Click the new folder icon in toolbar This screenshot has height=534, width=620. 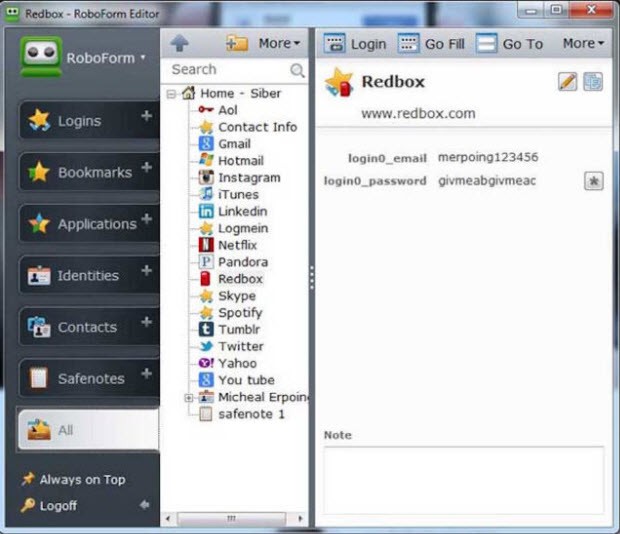point(237,43)
